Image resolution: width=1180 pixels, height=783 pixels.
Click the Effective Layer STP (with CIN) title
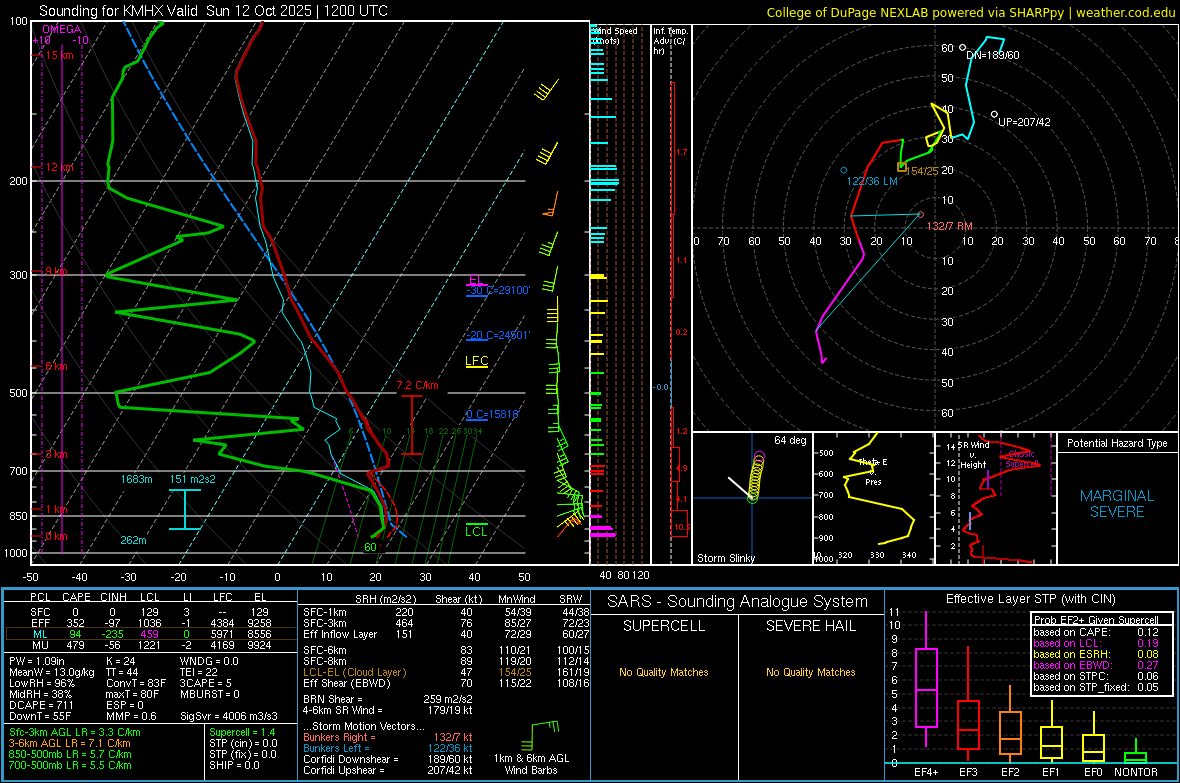pos(1030,599)
